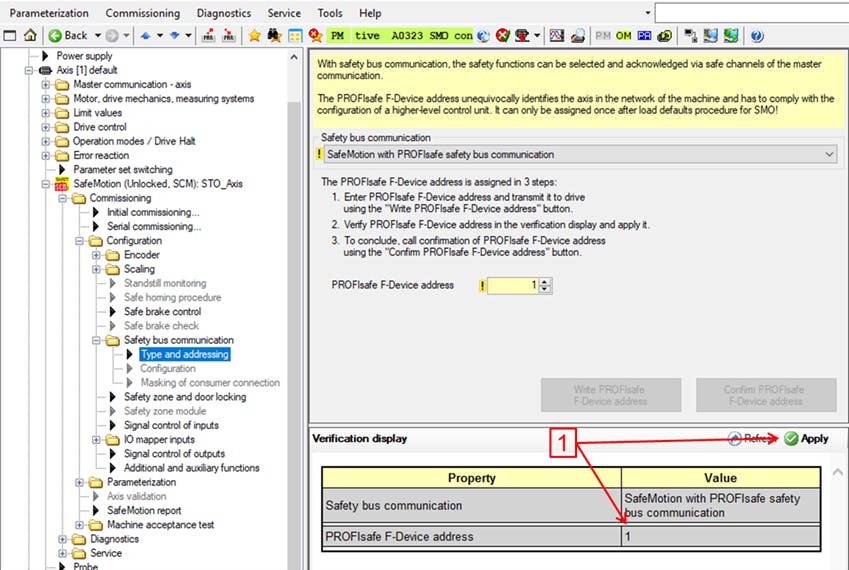
Task: Click the home icon in toolbar
Action: tap(30, 36)
